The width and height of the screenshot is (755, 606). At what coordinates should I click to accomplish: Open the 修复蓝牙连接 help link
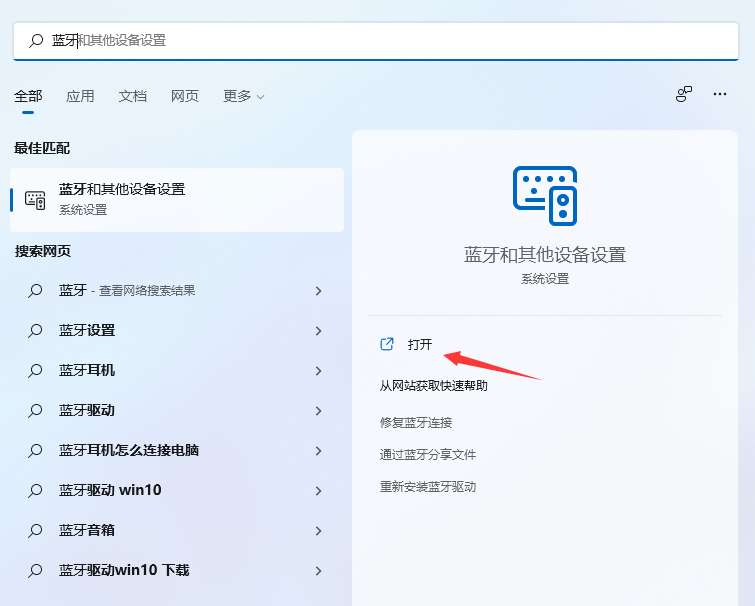click(416, 423)
